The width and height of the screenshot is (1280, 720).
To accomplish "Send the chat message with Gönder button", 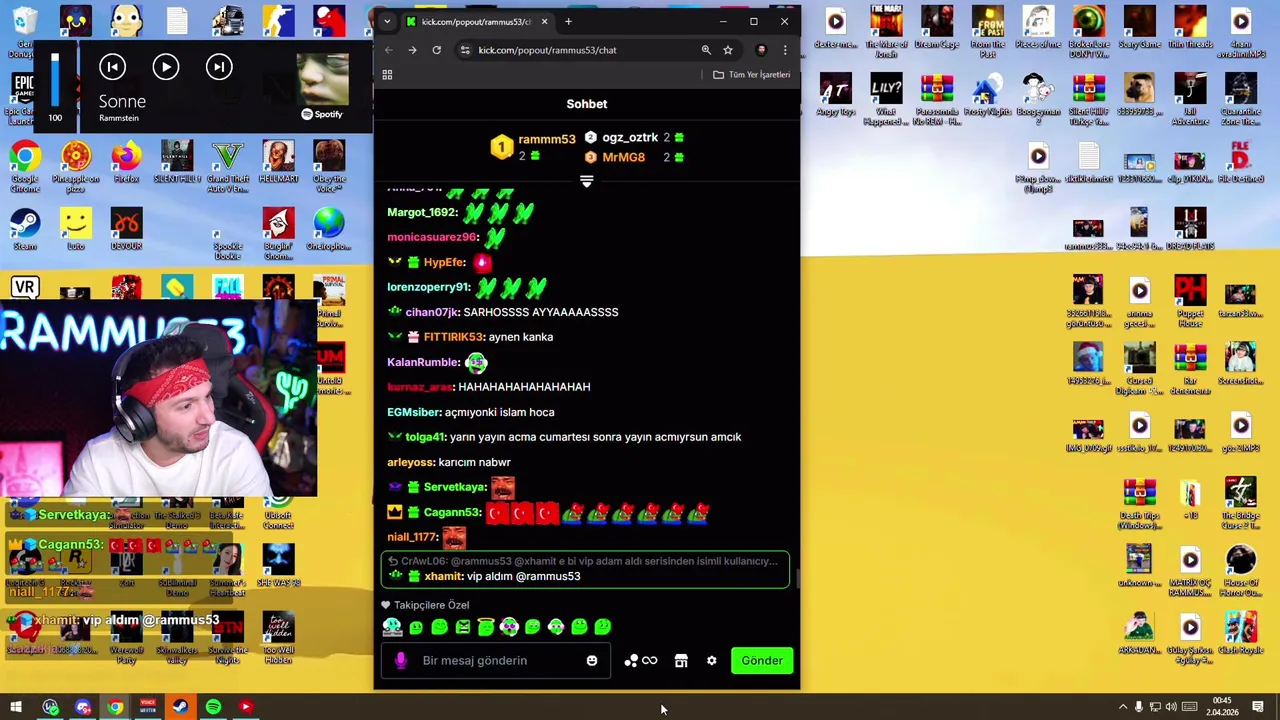I will [762, 660].
